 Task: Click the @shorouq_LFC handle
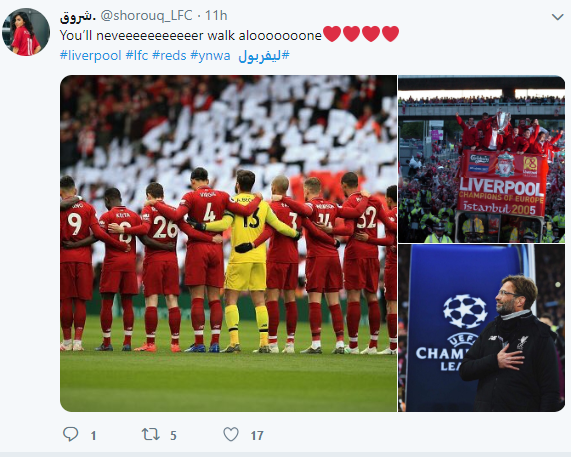pos(146,16)
